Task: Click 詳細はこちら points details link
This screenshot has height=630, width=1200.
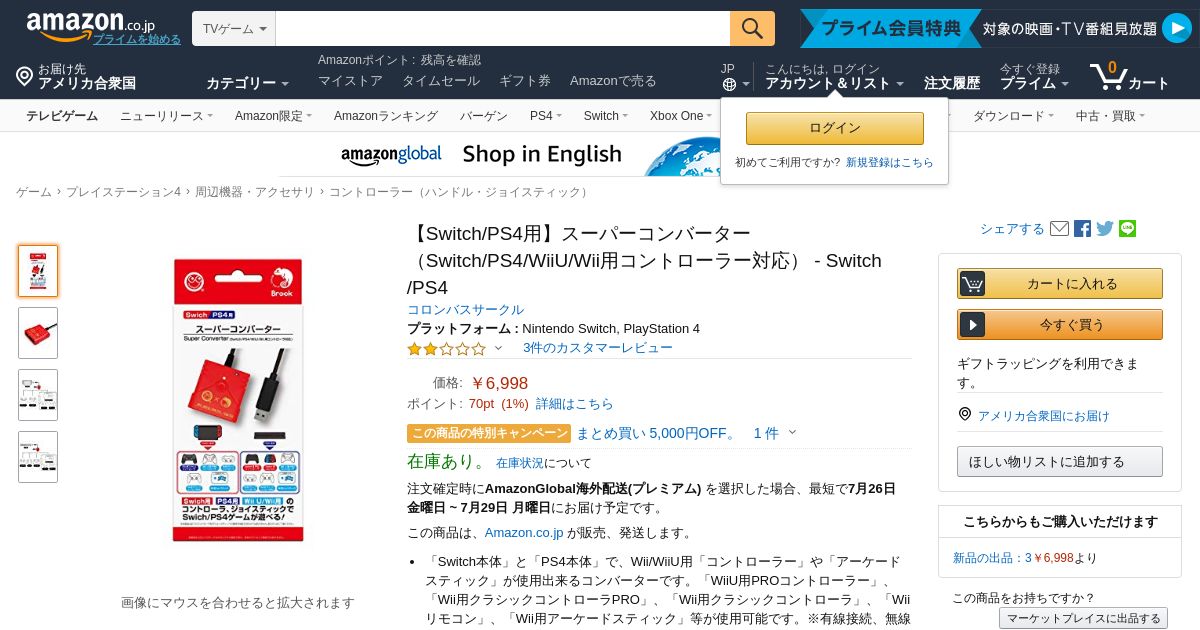Action: pyautogui.click(x=575, y=404)
